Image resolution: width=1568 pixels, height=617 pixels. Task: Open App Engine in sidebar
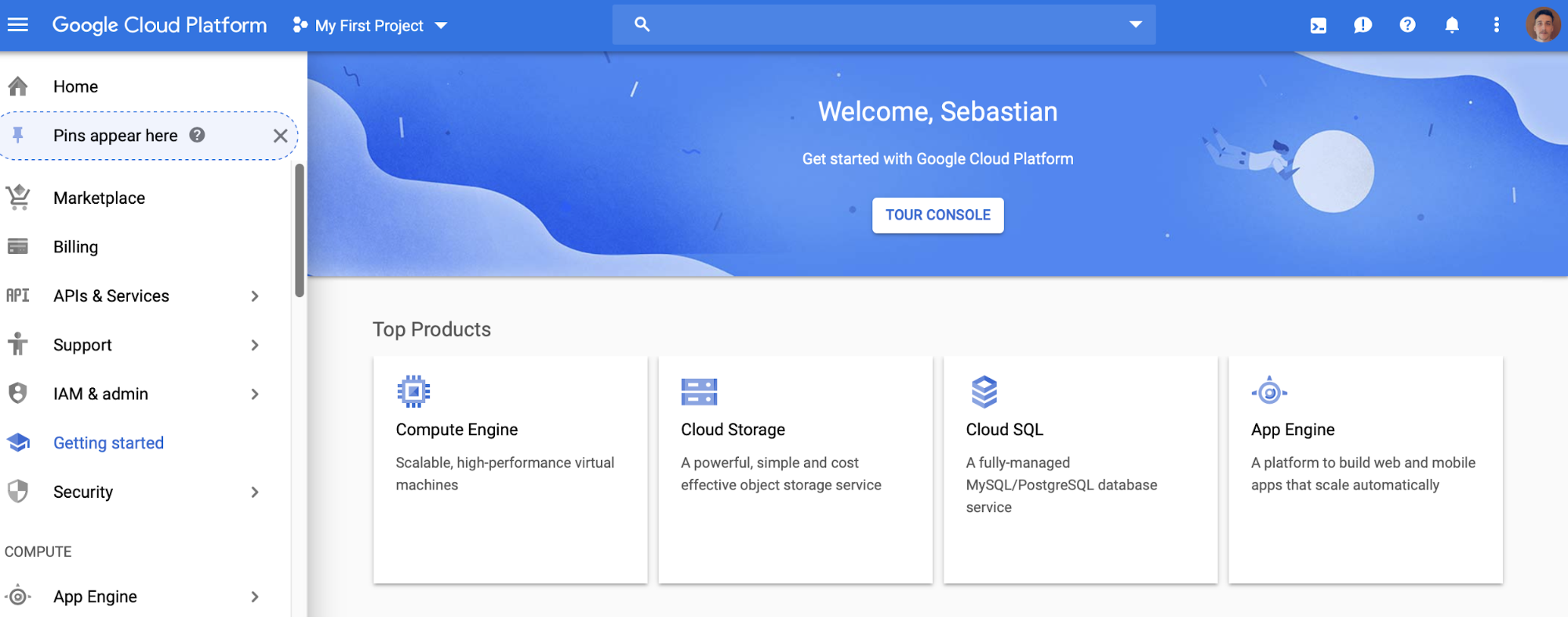point(95,597)
